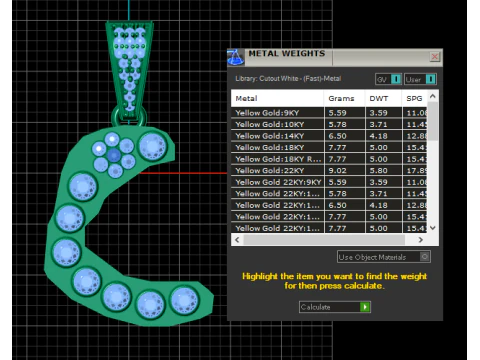Click the 3.71 DWT in 10KY row
The image size is (480, 360).
pos(378,124)
